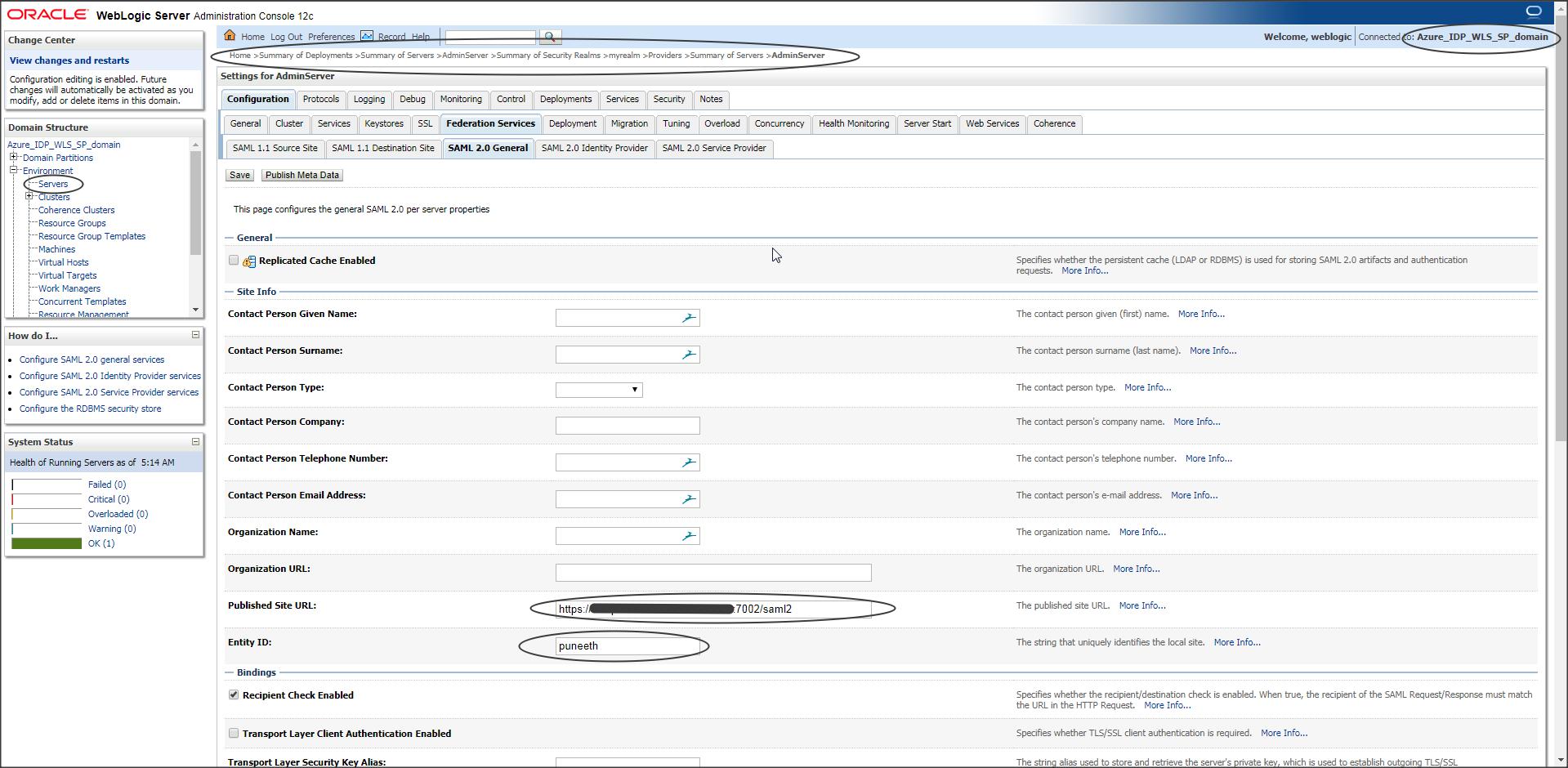Click the green OK health status bar

point(47,543)
